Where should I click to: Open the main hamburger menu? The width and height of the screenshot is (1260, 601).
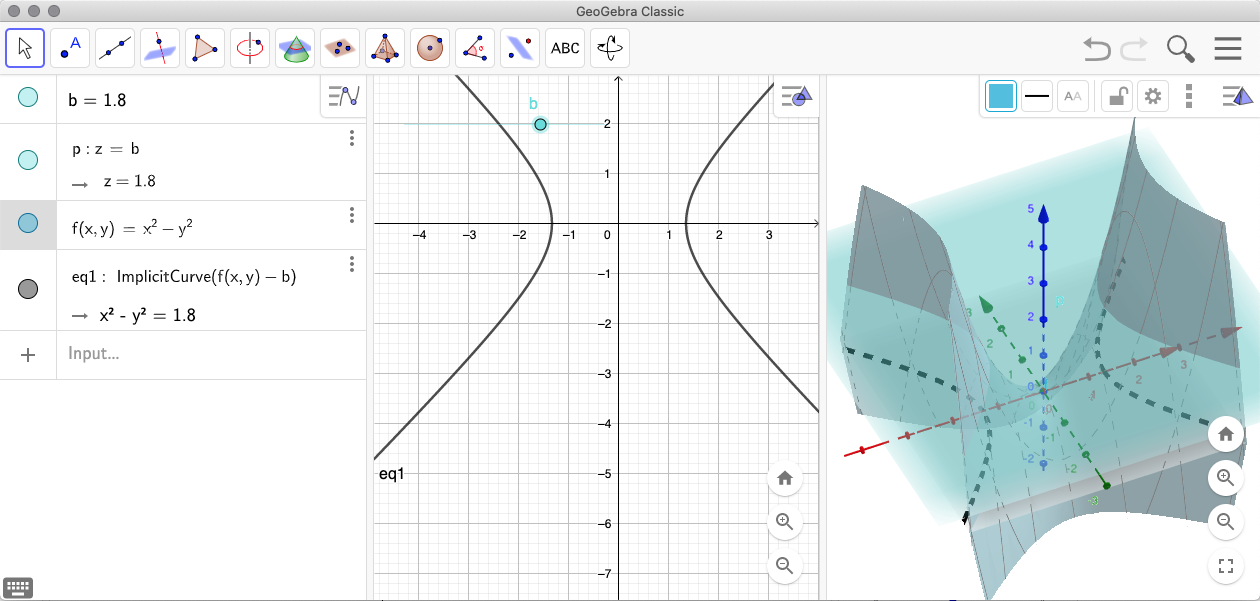(x=1228, y=48)
